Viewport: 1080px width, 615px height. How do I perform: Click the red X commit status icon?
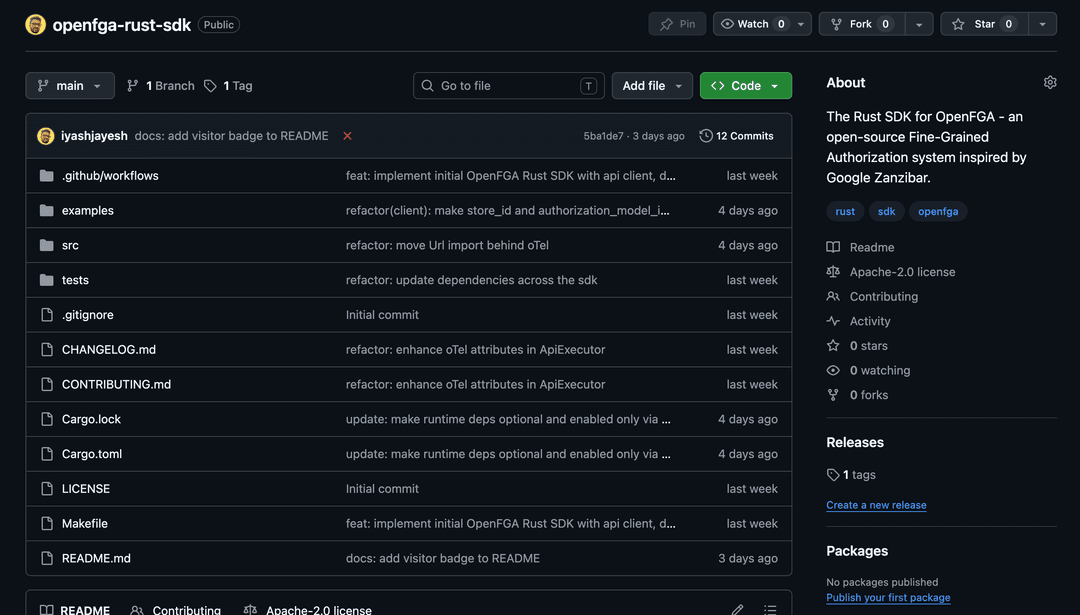[347, 135]
